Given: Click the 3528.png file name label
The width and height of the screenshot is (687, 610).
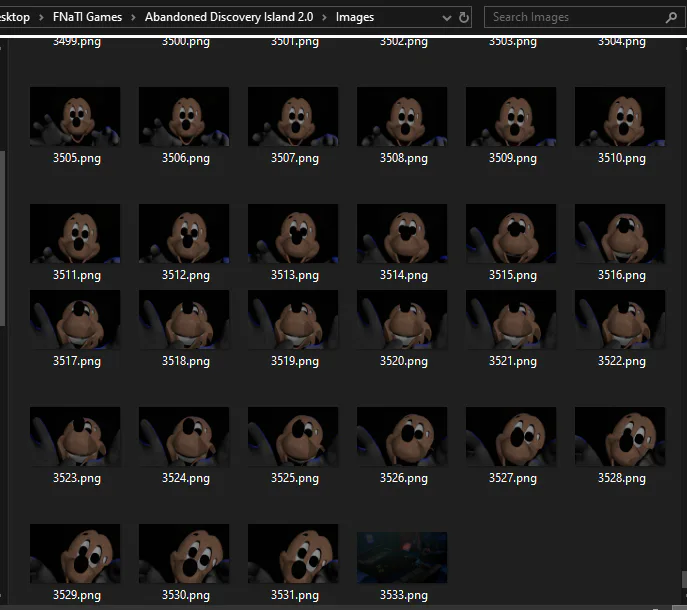Looking at the screenshot, I should pos(622,478).
